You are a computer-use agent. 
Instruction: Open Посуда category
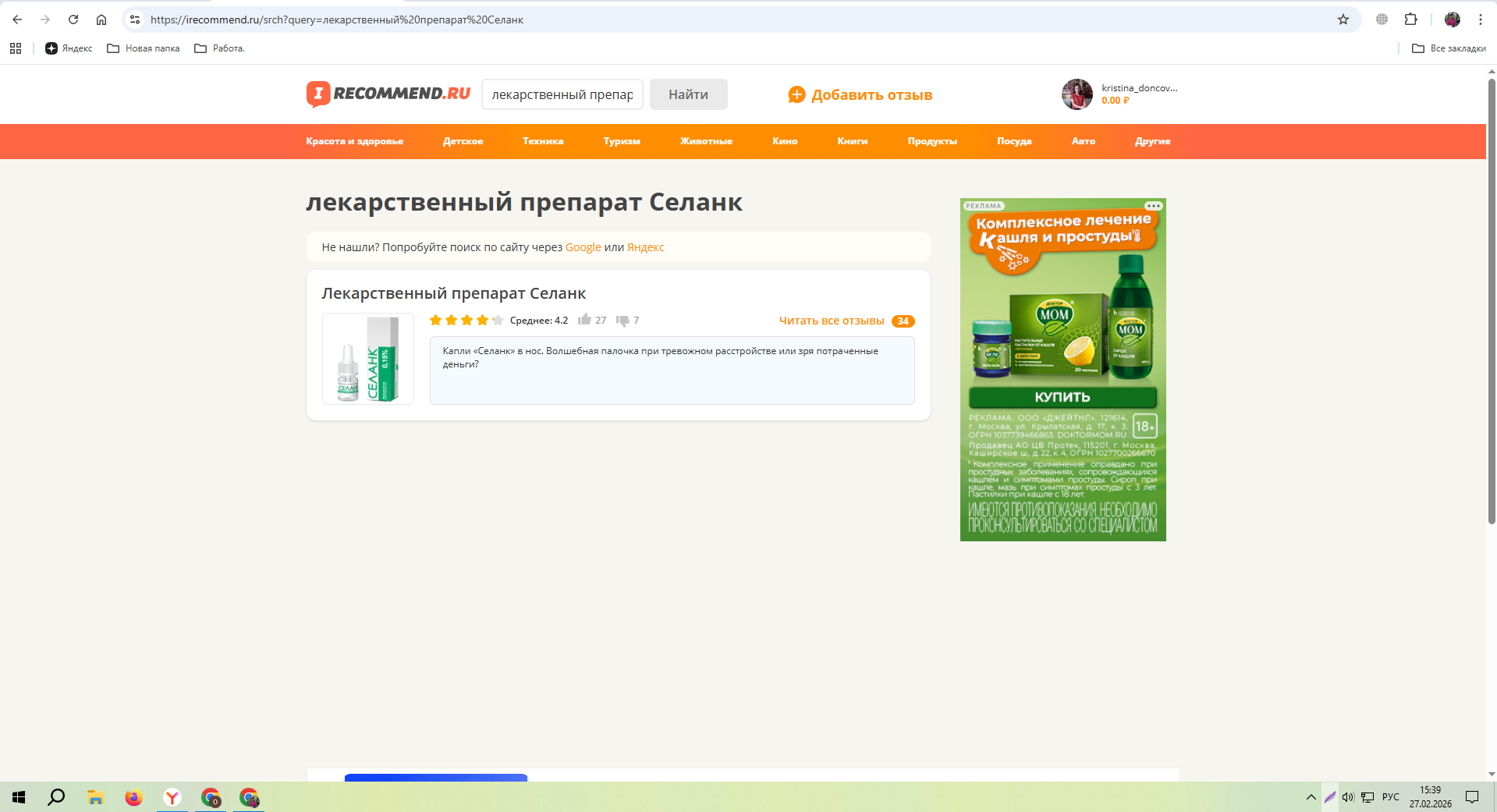click(1014, 141)
